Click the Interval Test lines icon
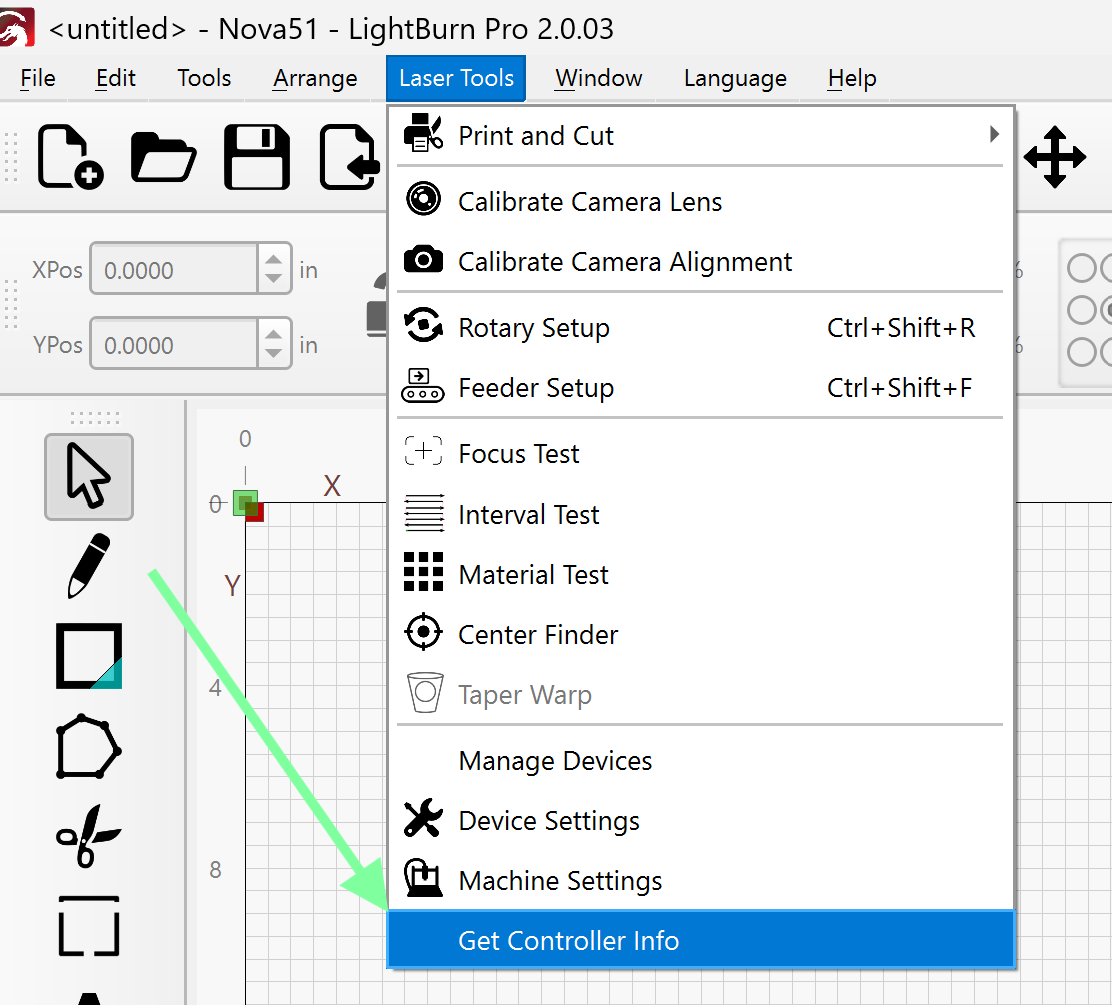The height and width of the screenshot is (1005, 1112). [x=424, y=513]
